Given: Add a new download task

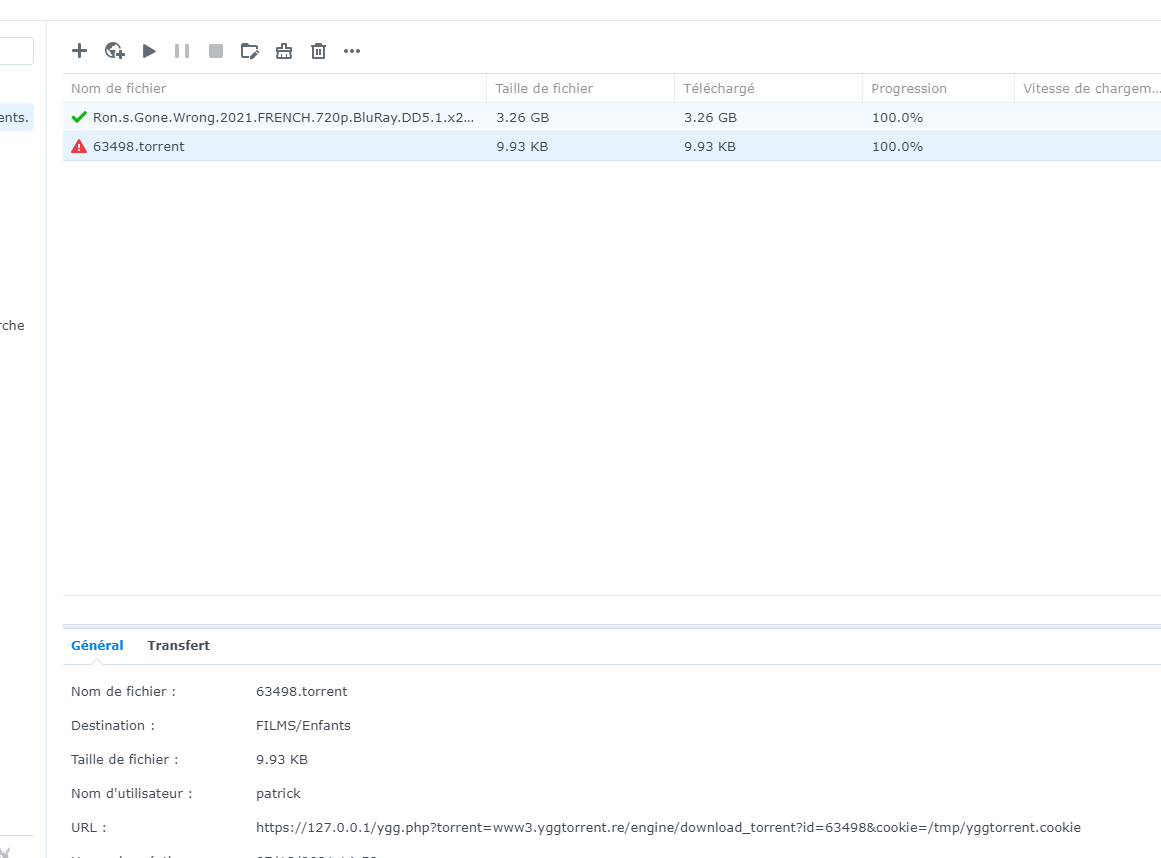Looking at the screenshot, I should pyautogui.click(x=79, y=50).
